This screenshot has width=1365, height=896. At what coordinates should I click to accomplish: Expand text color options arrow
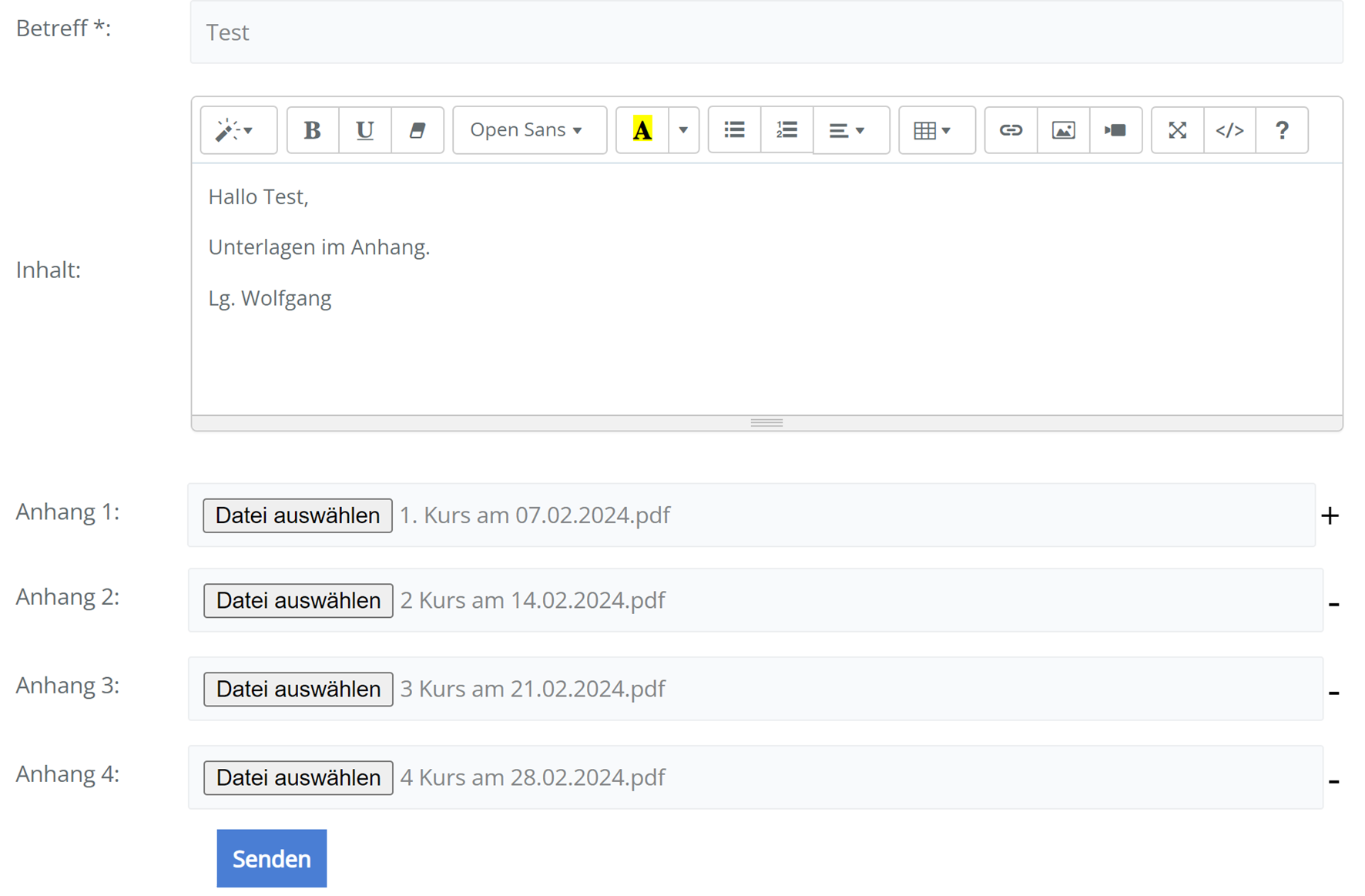[x=683, y=130]
